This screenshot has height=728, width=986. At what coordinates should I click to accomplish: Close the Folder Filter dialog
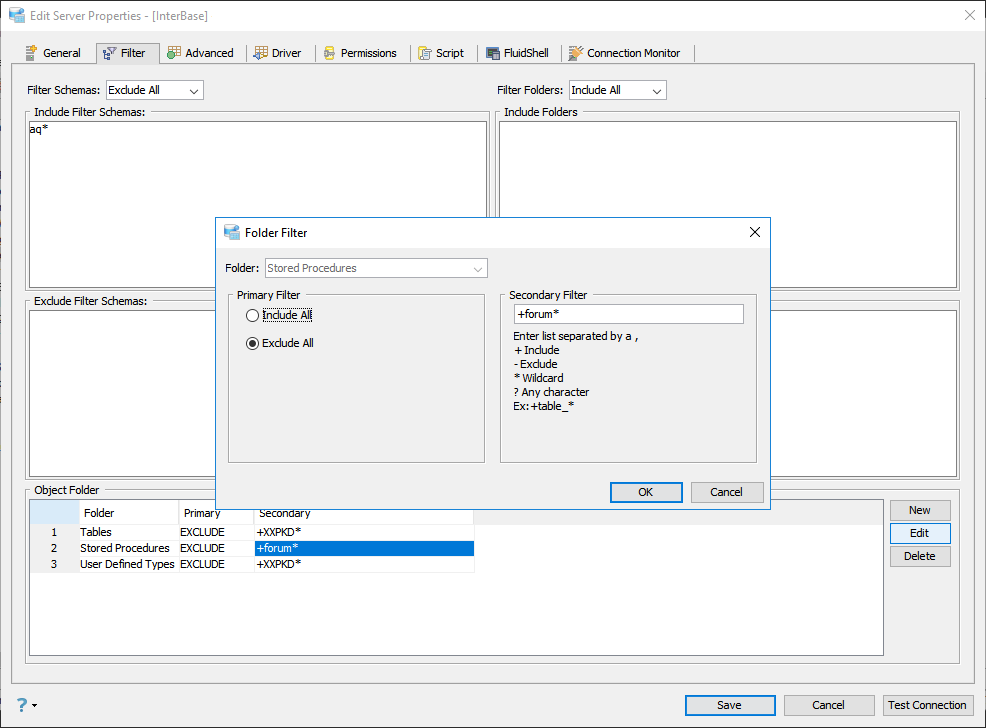pyautogui.click(x=755, y=233)
